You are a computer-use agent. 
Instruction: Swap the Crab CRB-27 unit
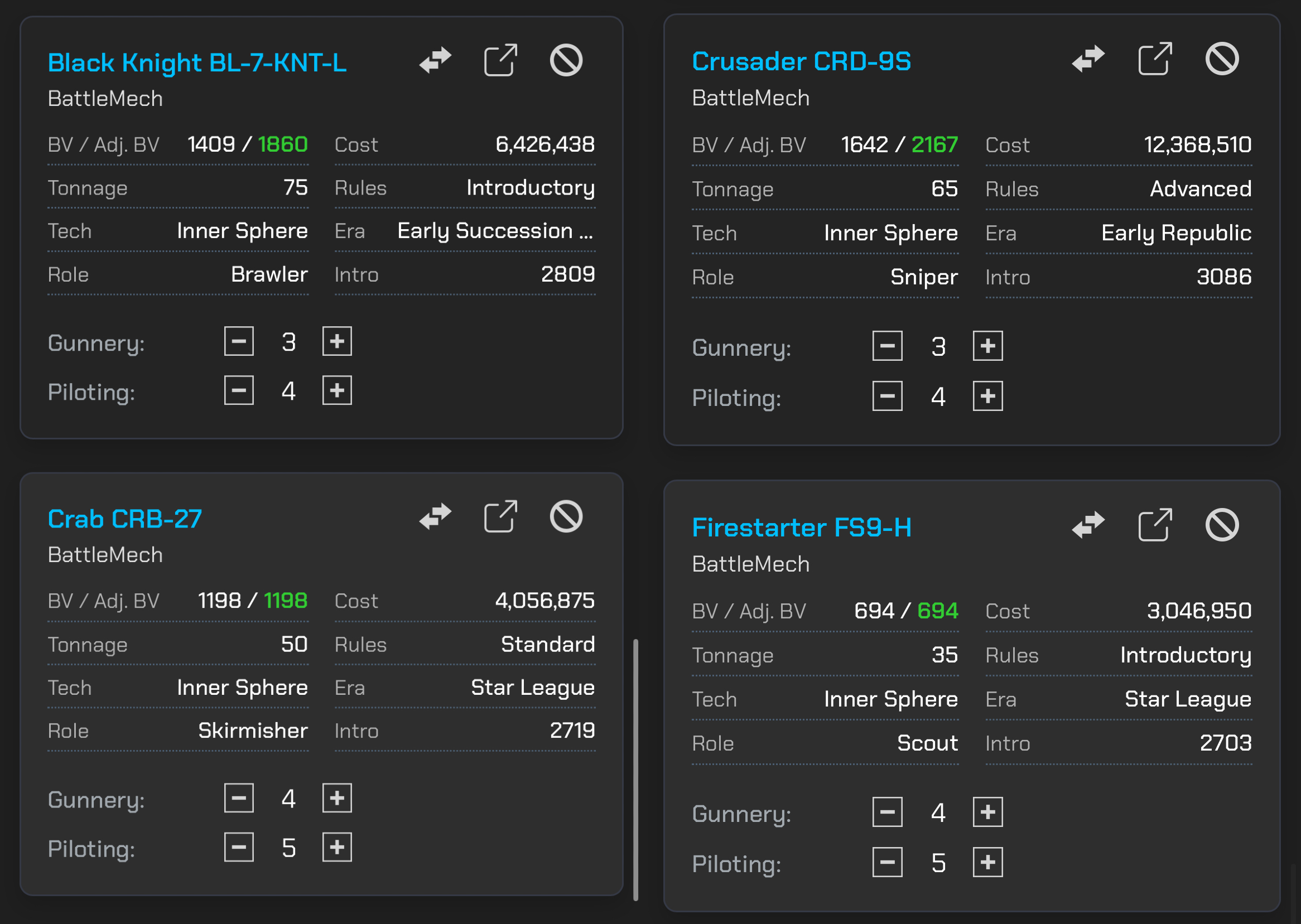[x=435, y=516]
